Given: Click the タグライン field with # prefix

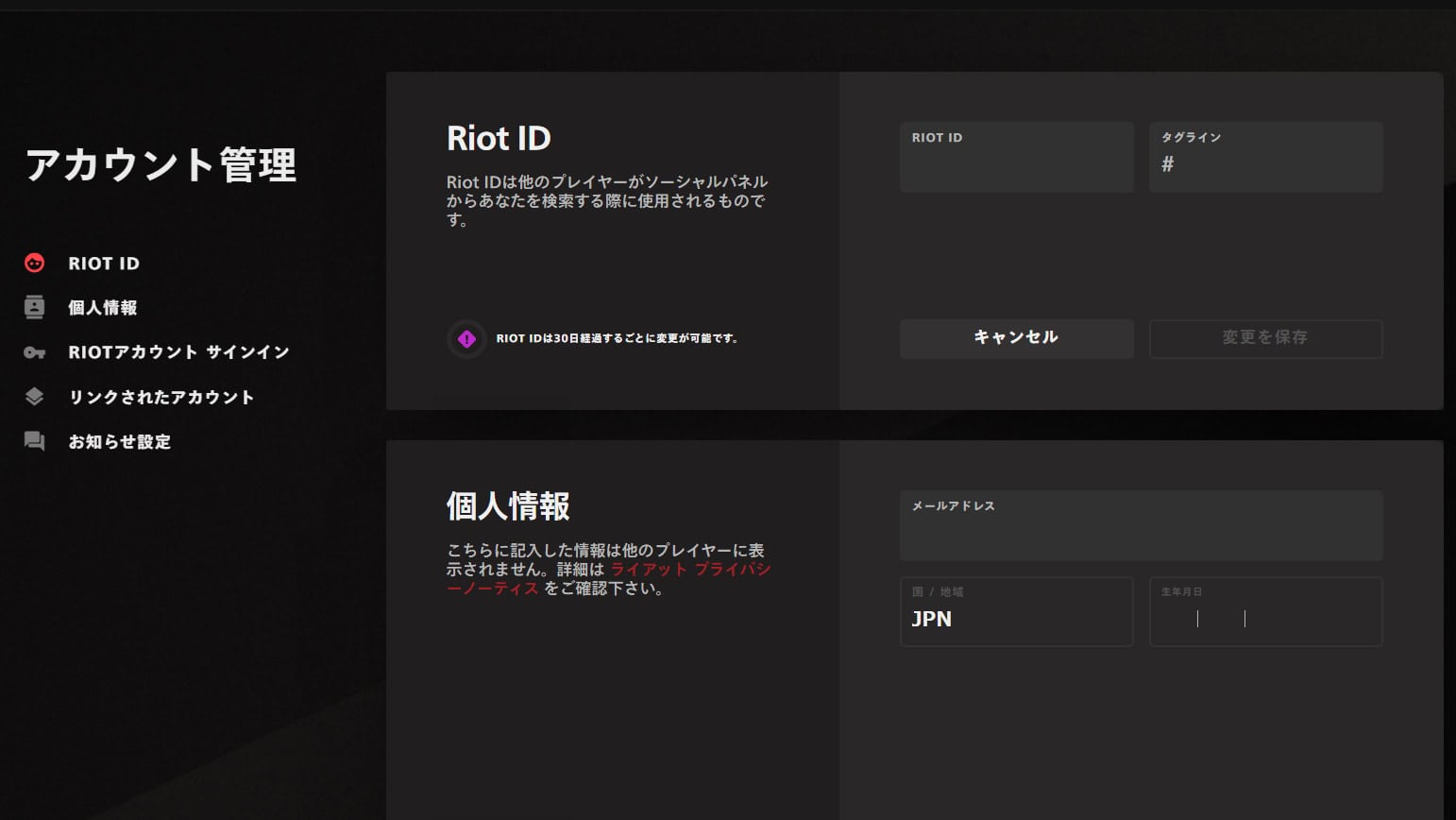Looking at the screenshot, I should [x=1265, y=157].
